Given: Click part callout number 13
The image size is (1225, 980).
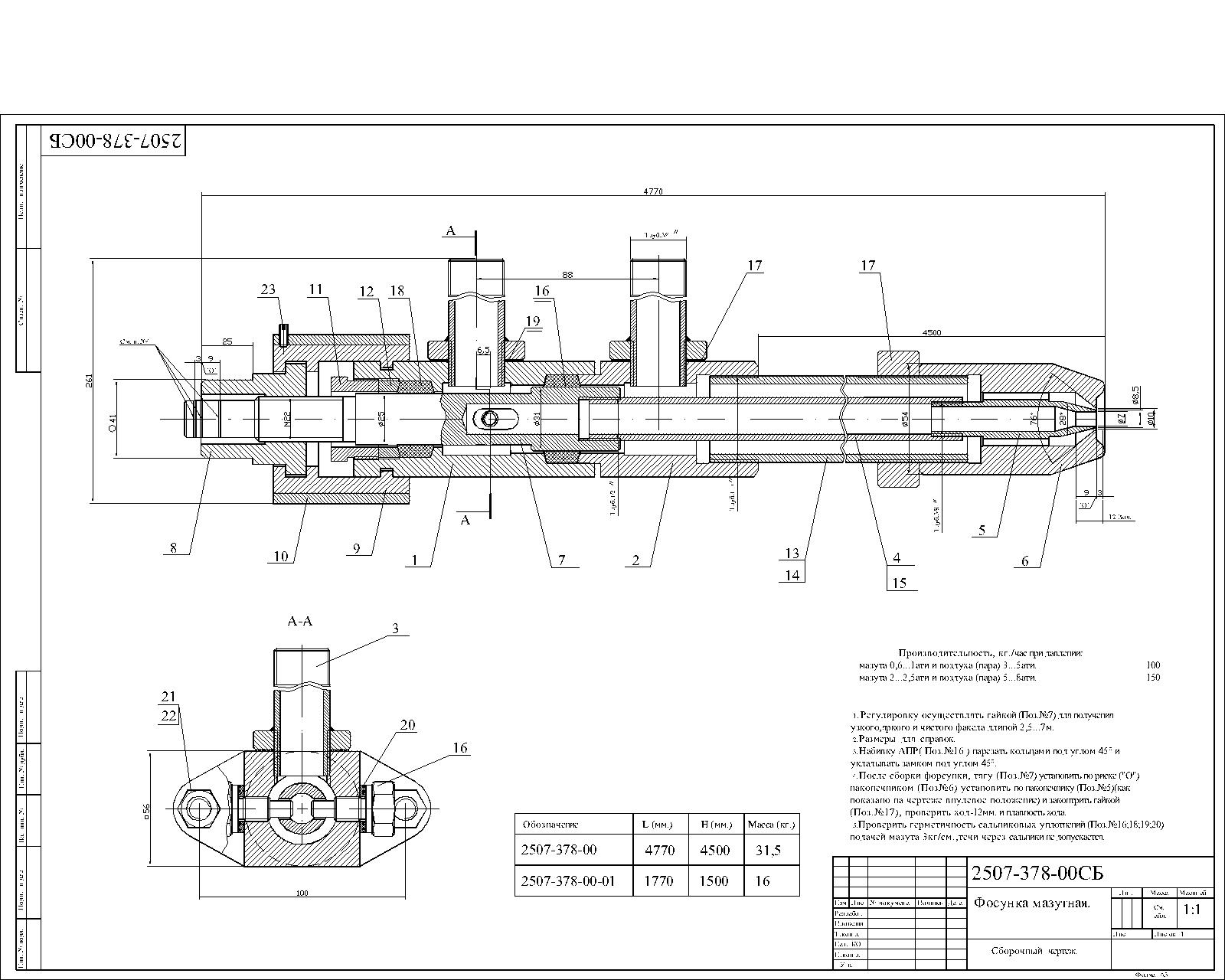Looking at the screenshot, I should (x=792, y=553).
